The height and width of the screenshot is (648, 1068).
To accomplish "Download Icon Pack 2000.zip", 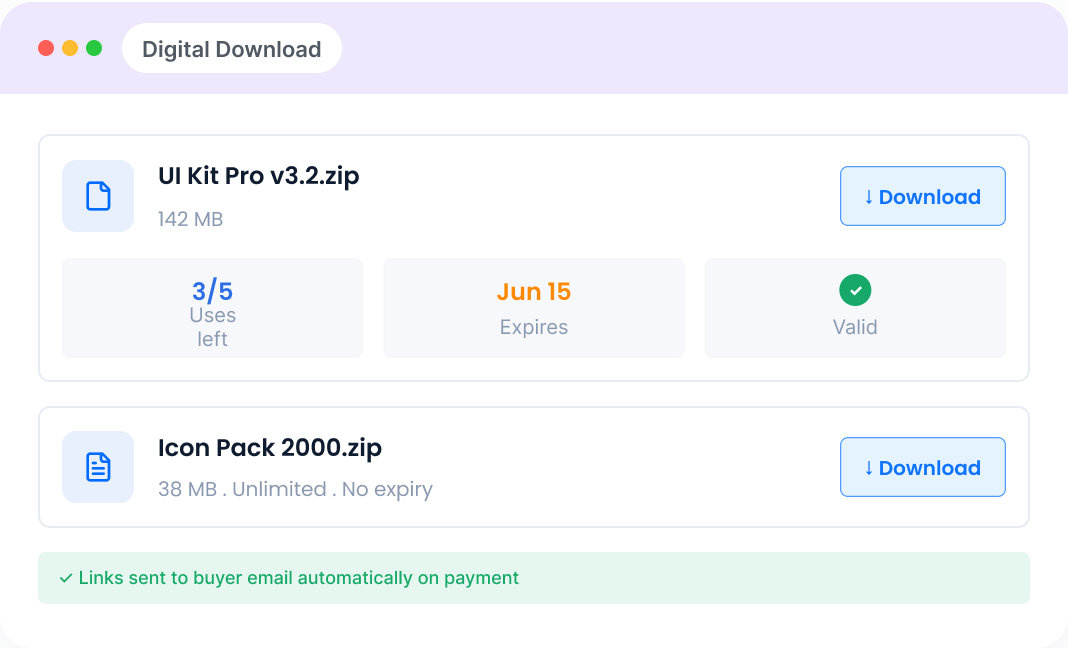I will coord(922,467).
